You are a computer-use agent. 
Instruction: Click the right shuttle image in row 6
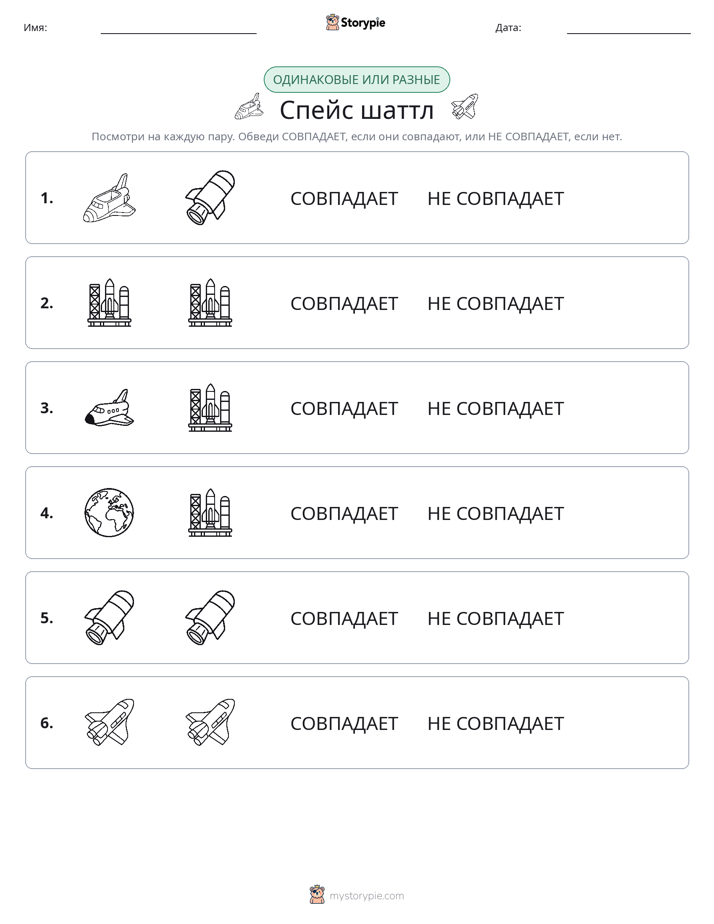coord(210,722)
